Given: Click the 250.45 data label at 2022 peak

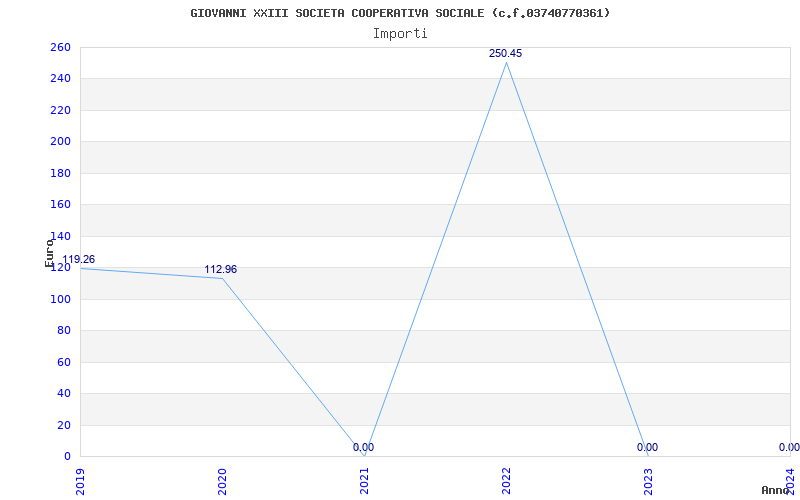Looking at the screenshot, I should coord(505,54).
